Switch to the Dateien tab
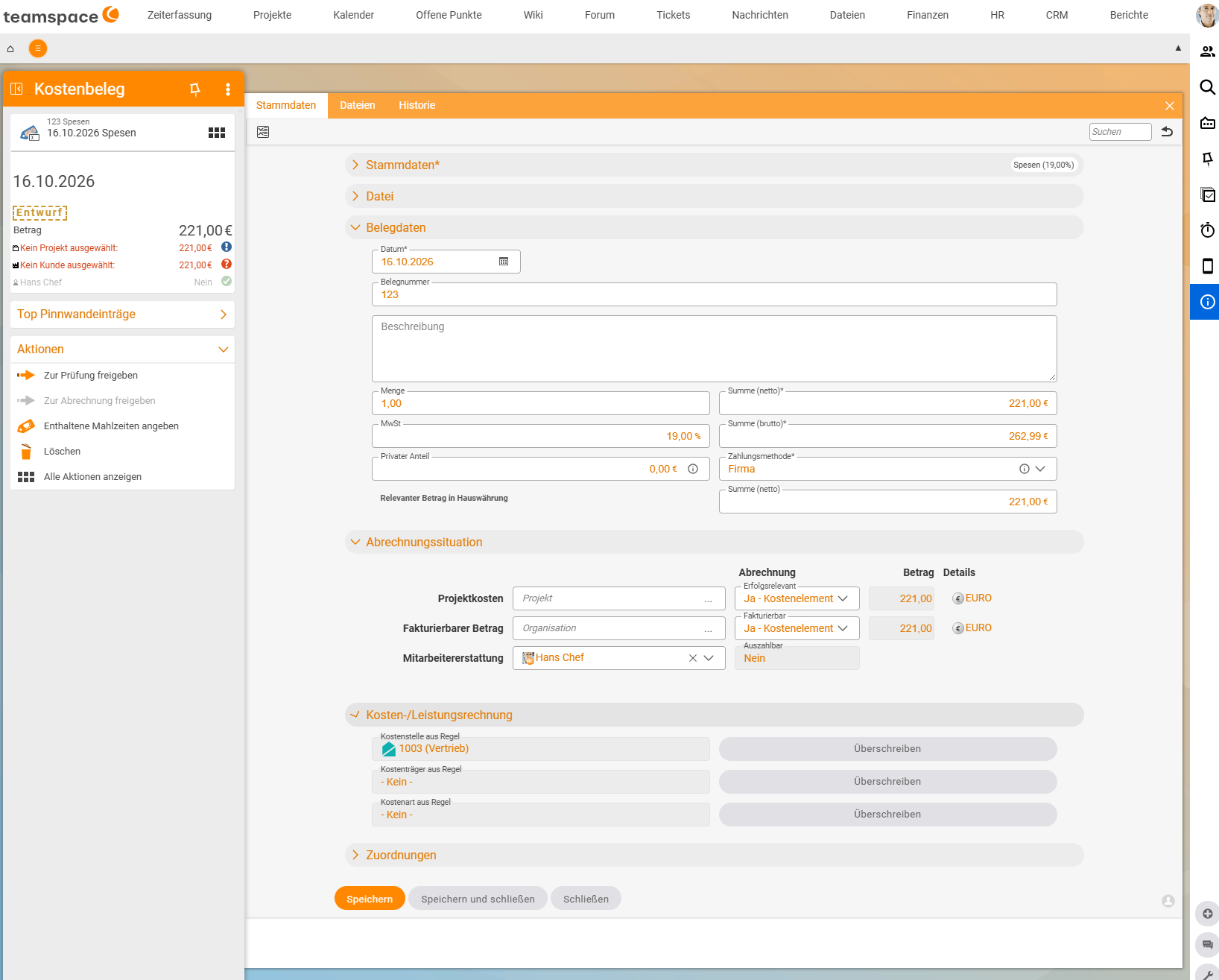Image resolution: width=1219 pixels, height=980 pixels. [358, 106]
